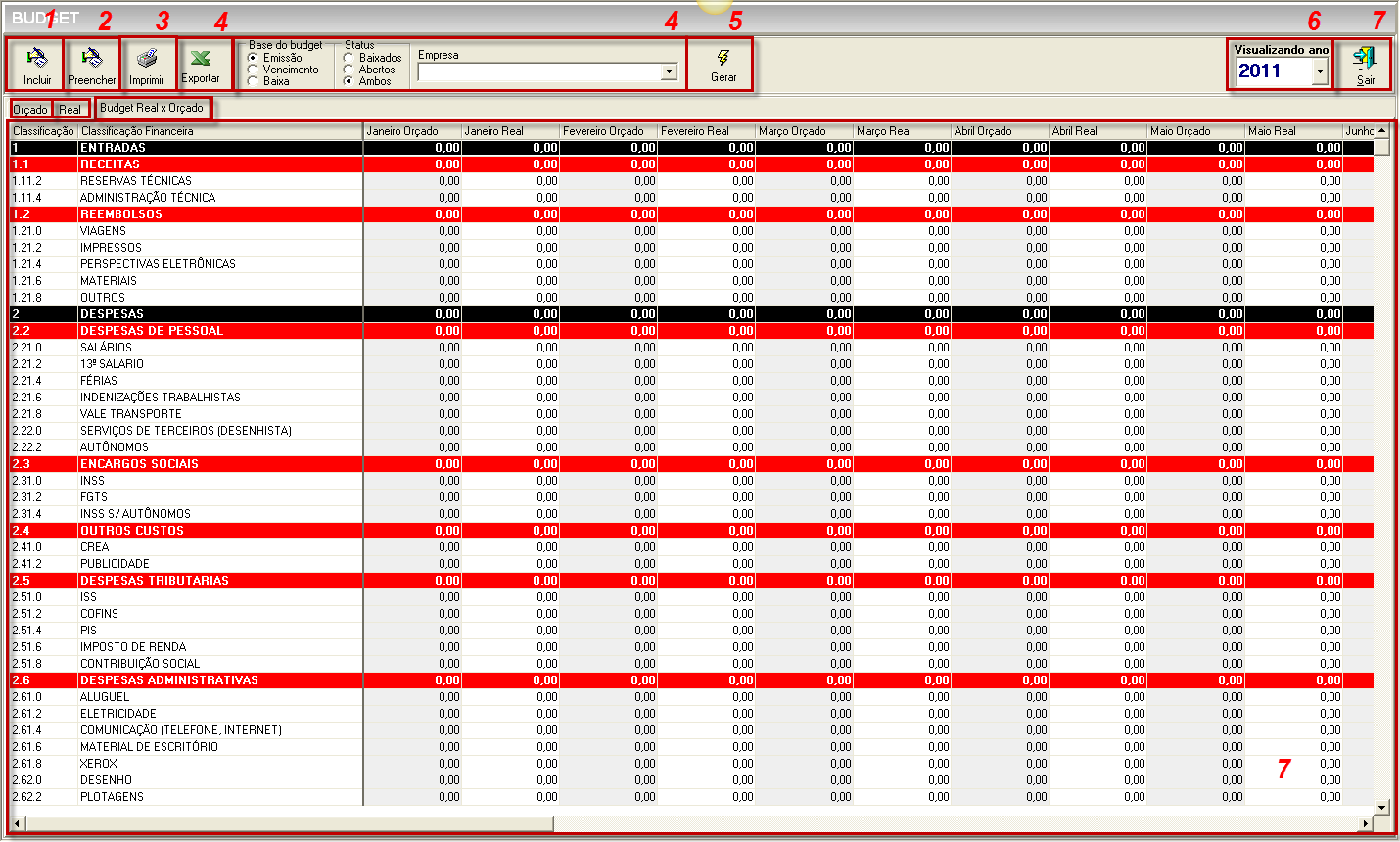Exit using the Sair door icon

(x=1365, y=59)
